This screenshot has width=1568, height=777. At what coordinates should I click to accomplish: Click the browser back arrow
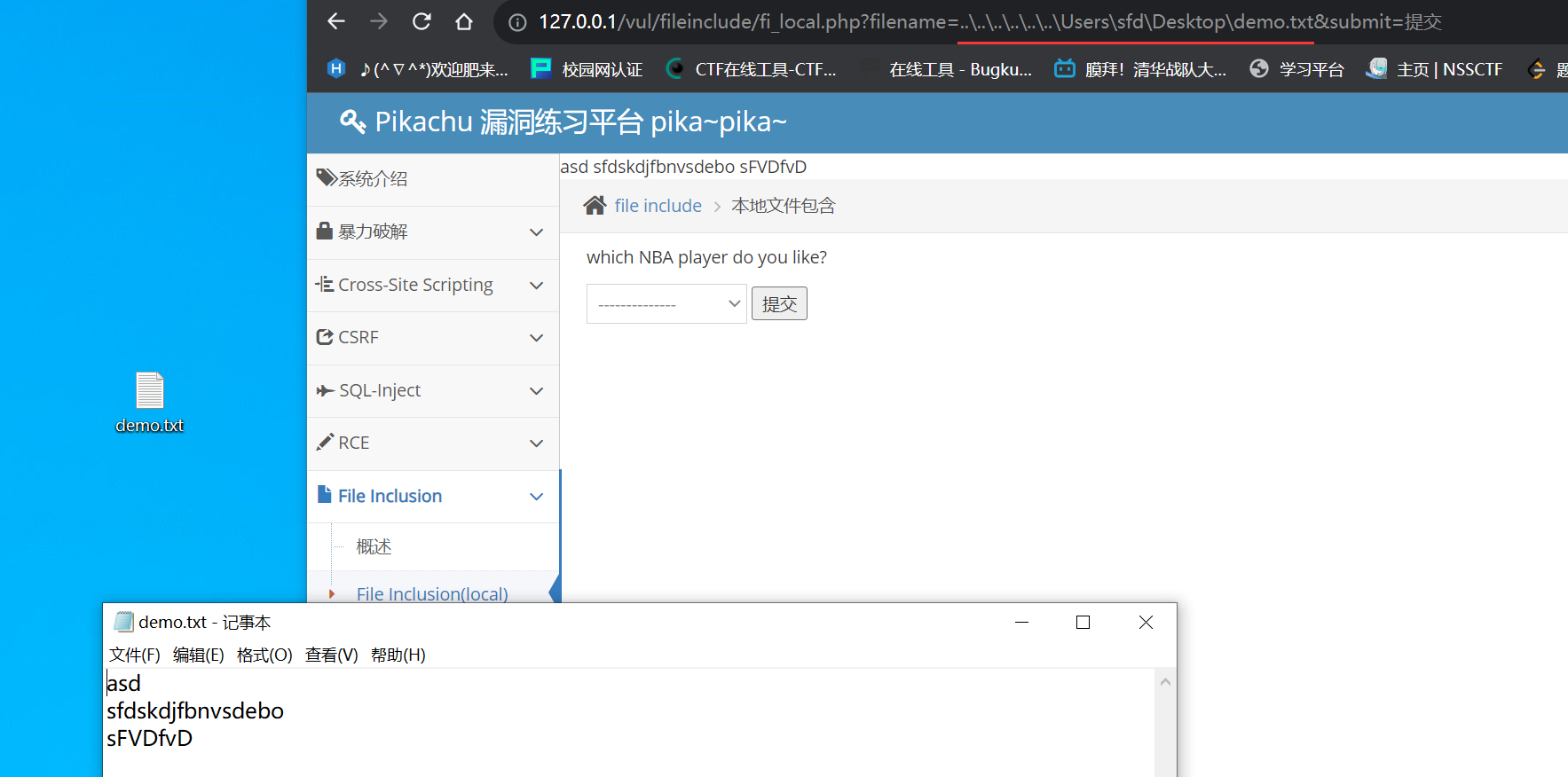point(336,21)
